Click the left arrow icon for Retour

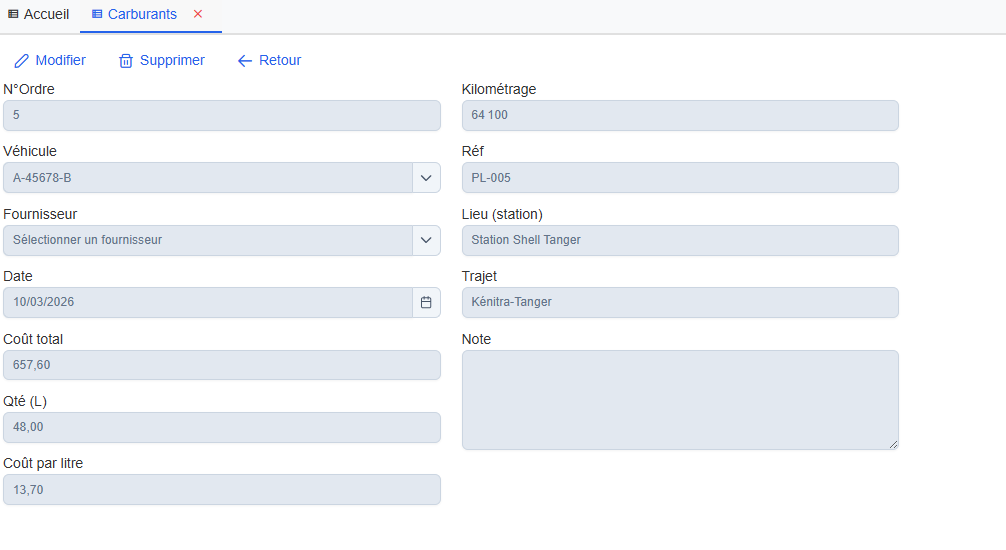[x=245, y=61]
